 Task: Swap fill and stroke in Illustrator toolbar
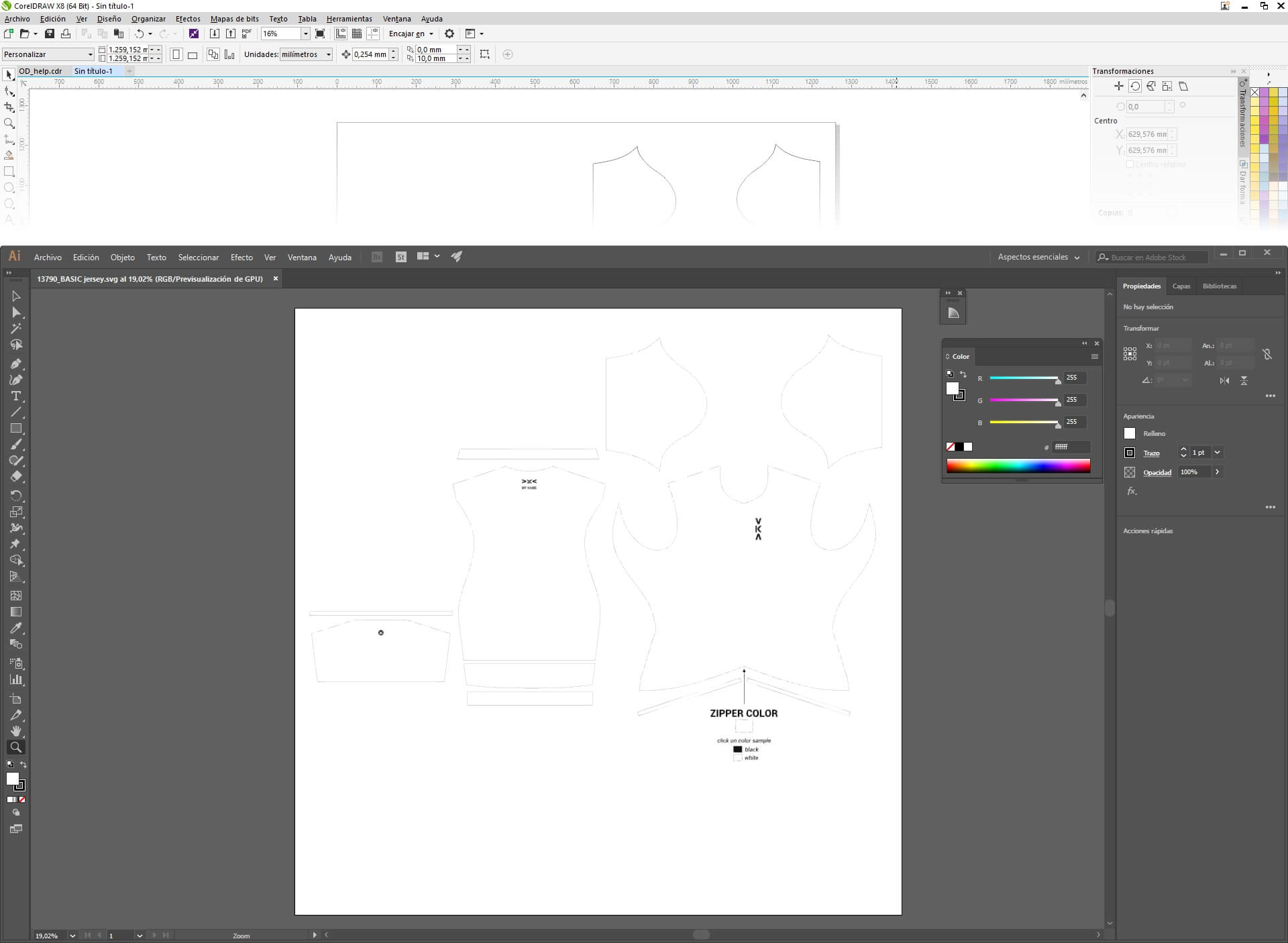23,765
